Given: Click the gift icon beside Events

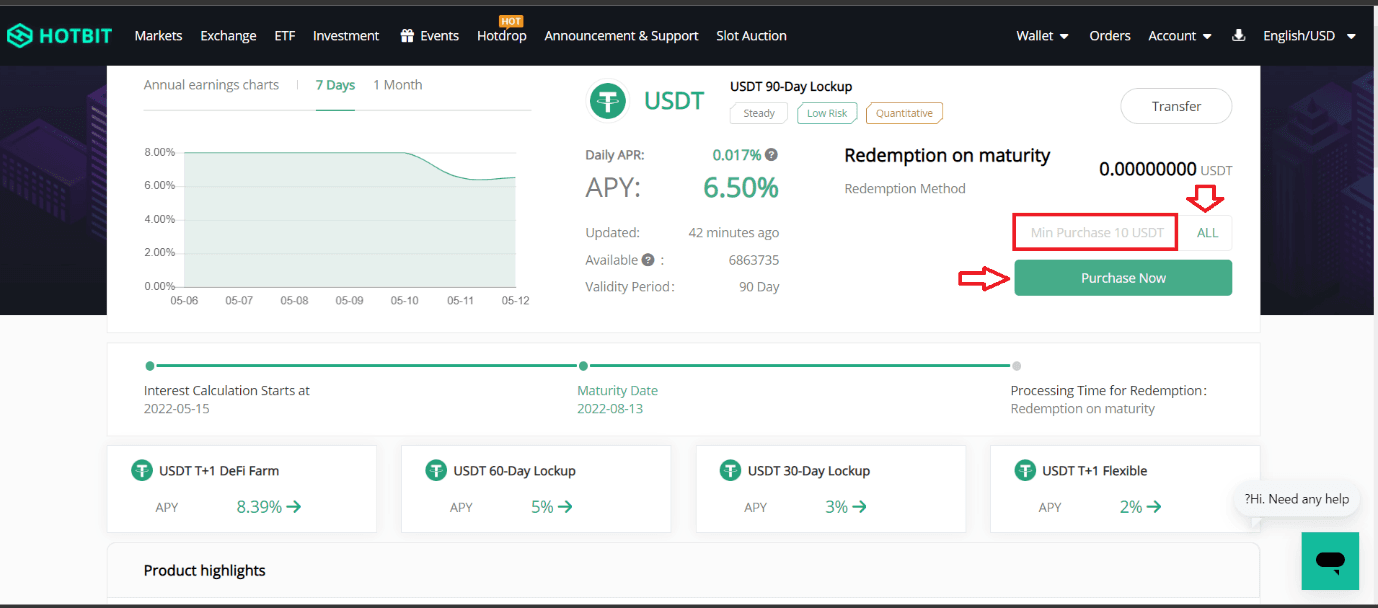Looking at the screenshot, I should (407, 36).
